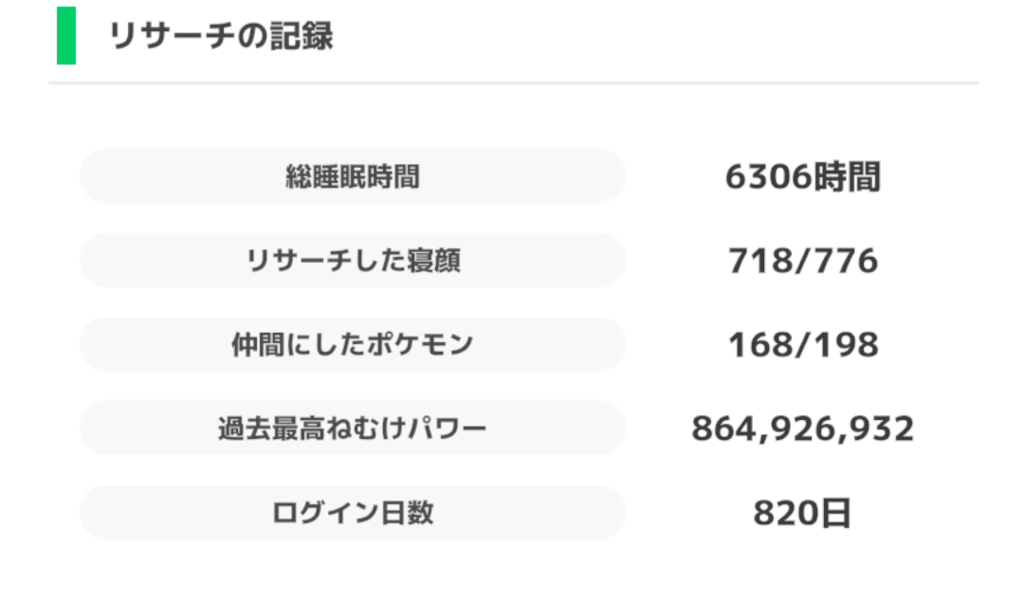
Task: Click the divider line below the header
Action: point(512,83)
